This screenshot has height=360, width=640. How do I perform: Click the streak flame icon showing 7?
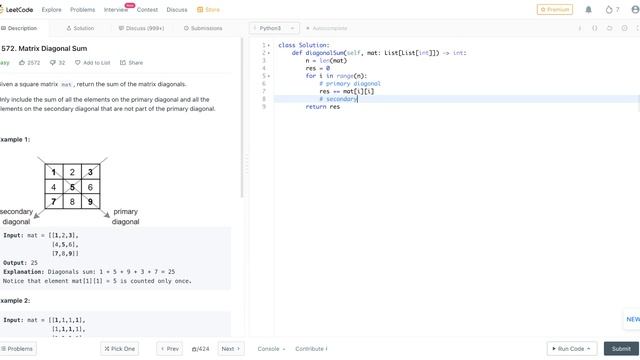click(x=609, y=9)
